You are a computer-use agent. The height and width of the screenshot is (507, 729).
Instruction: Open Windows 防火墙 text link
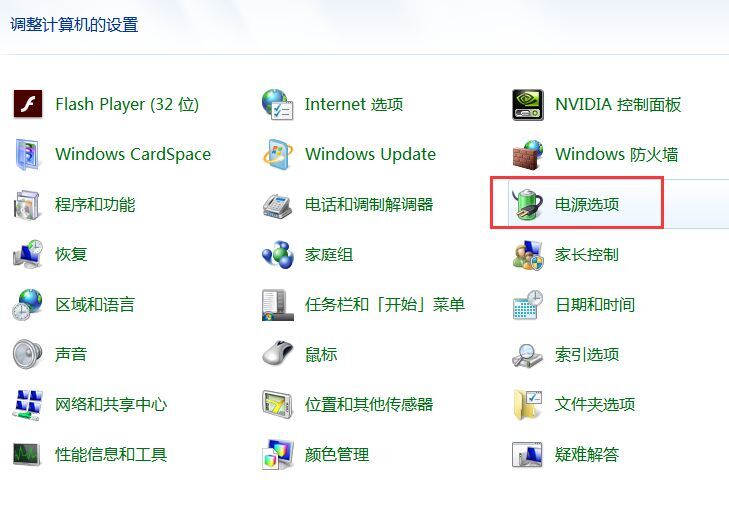coord(616,154)
